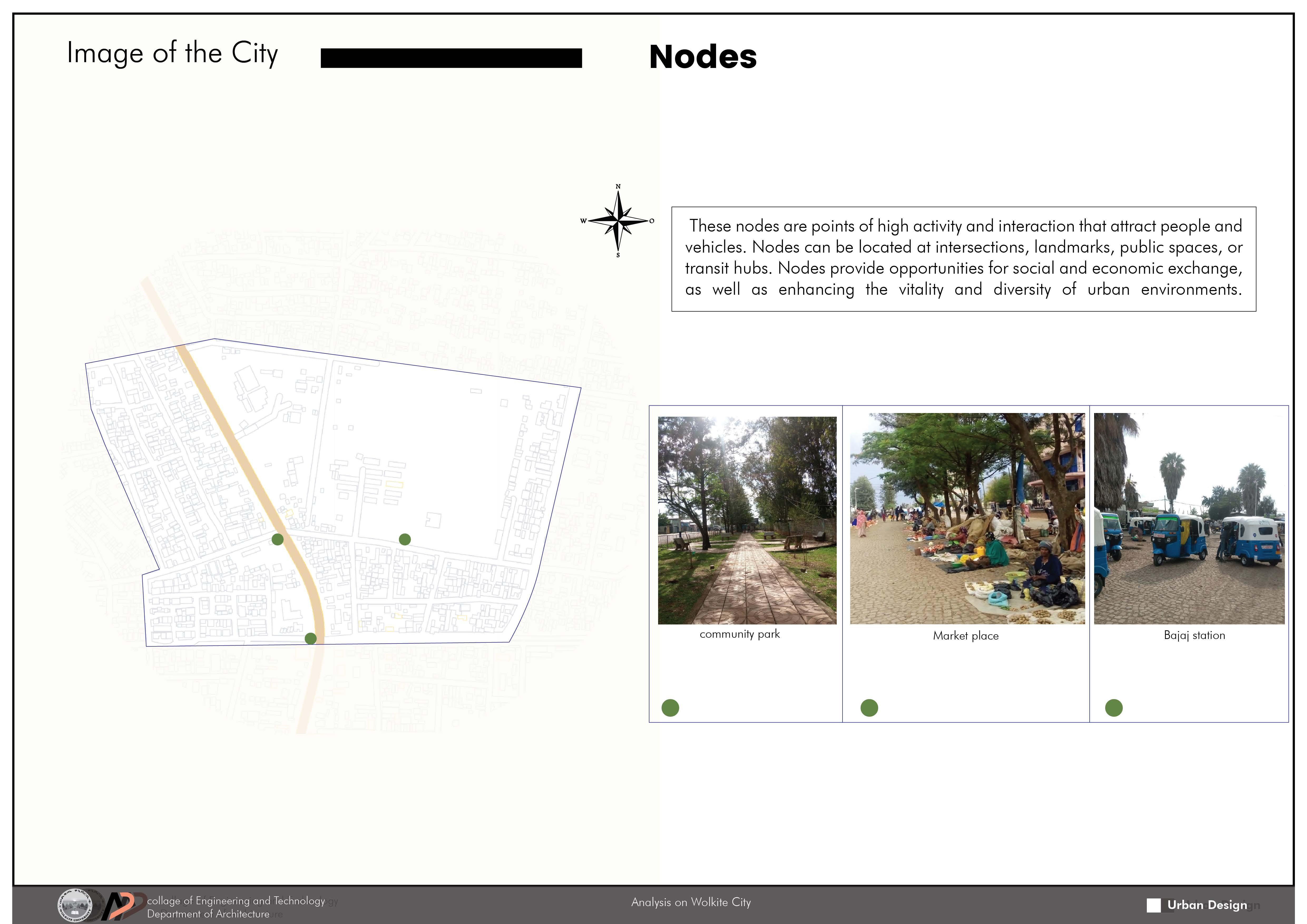Screen dimensions: 1307x924
Task: Click the Wolkite University seal logo
Action: [x=75, y=905]
